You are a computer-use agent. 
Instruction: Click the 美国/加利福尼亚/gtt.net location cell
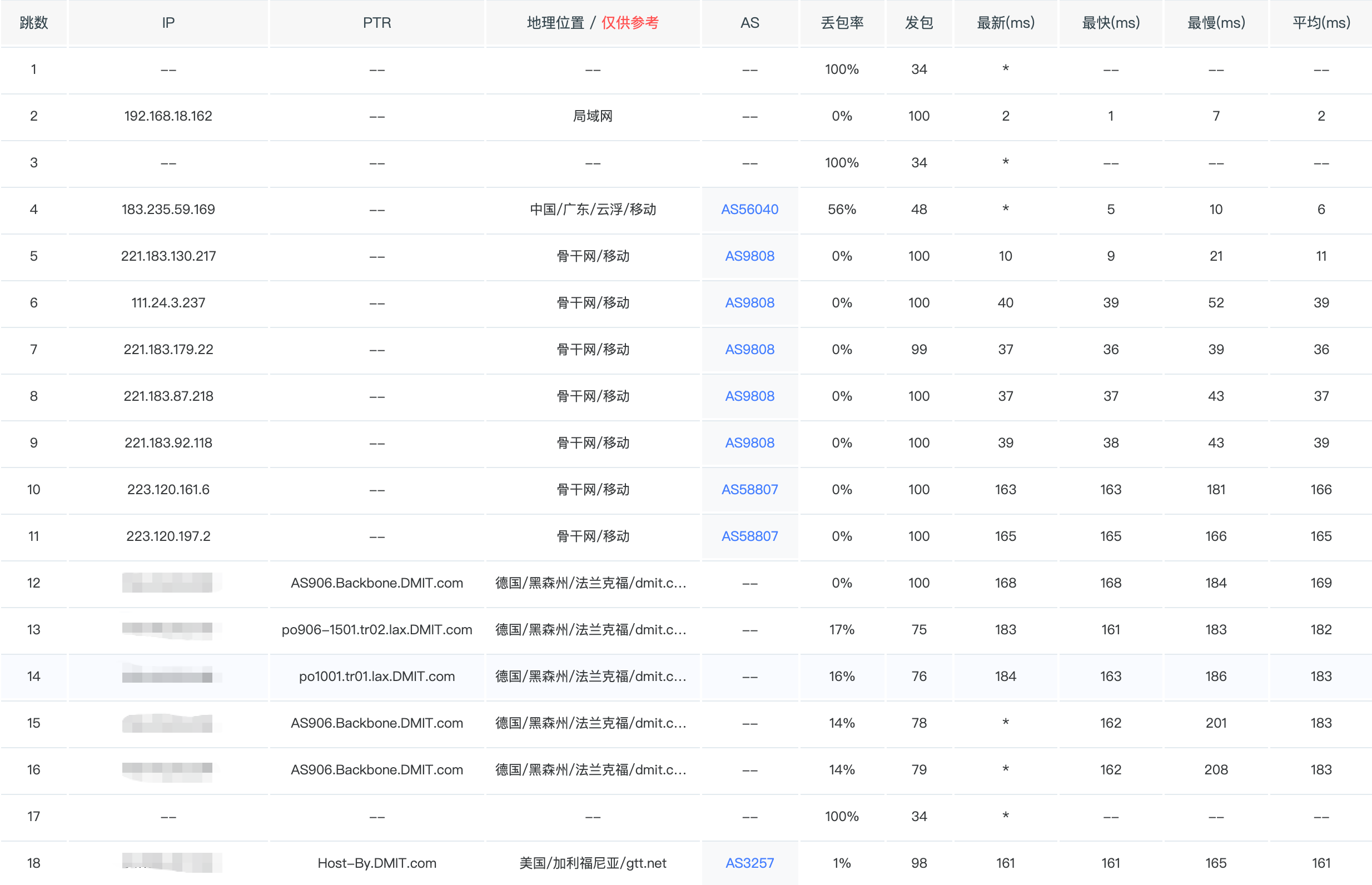coord(593,863)
